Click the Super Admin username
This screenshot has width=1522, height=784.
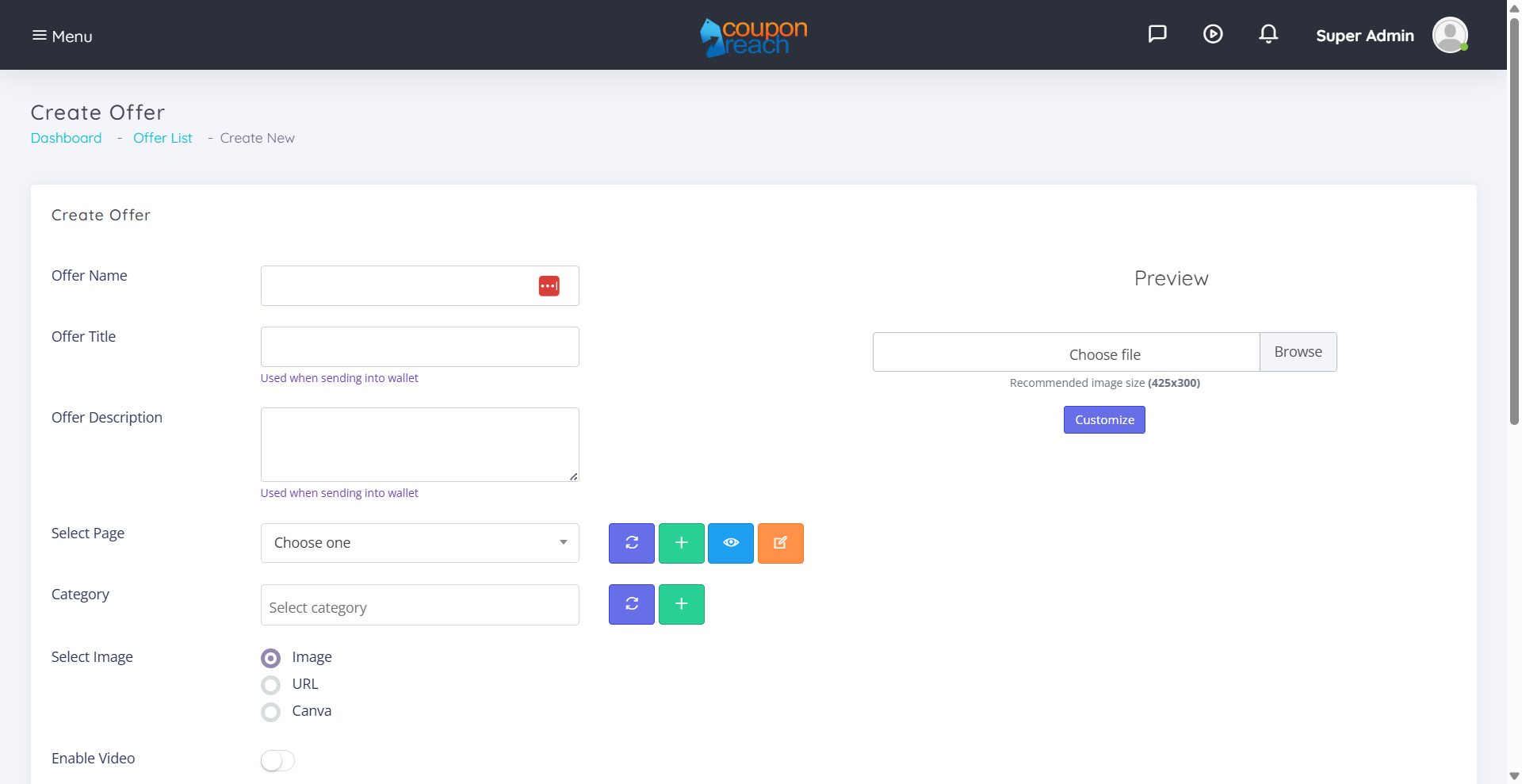click(1364, 36)
